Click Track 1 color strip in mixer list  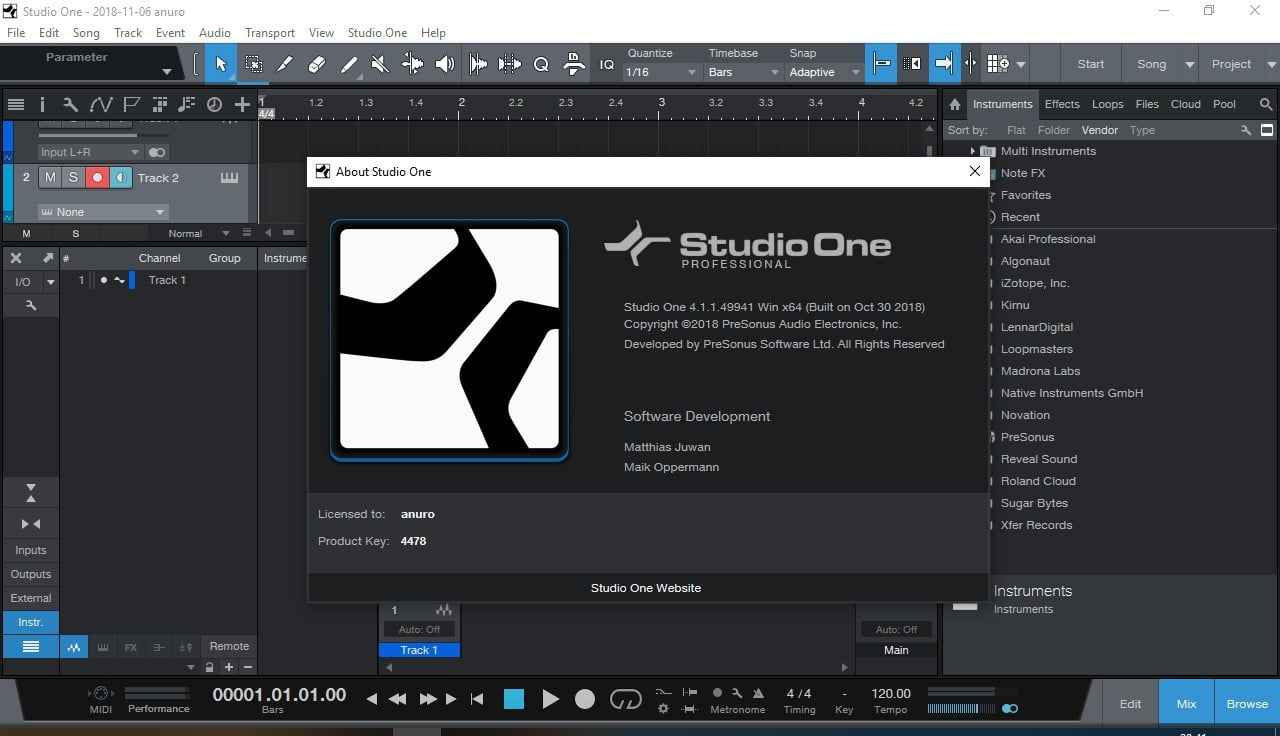[132, 280]
